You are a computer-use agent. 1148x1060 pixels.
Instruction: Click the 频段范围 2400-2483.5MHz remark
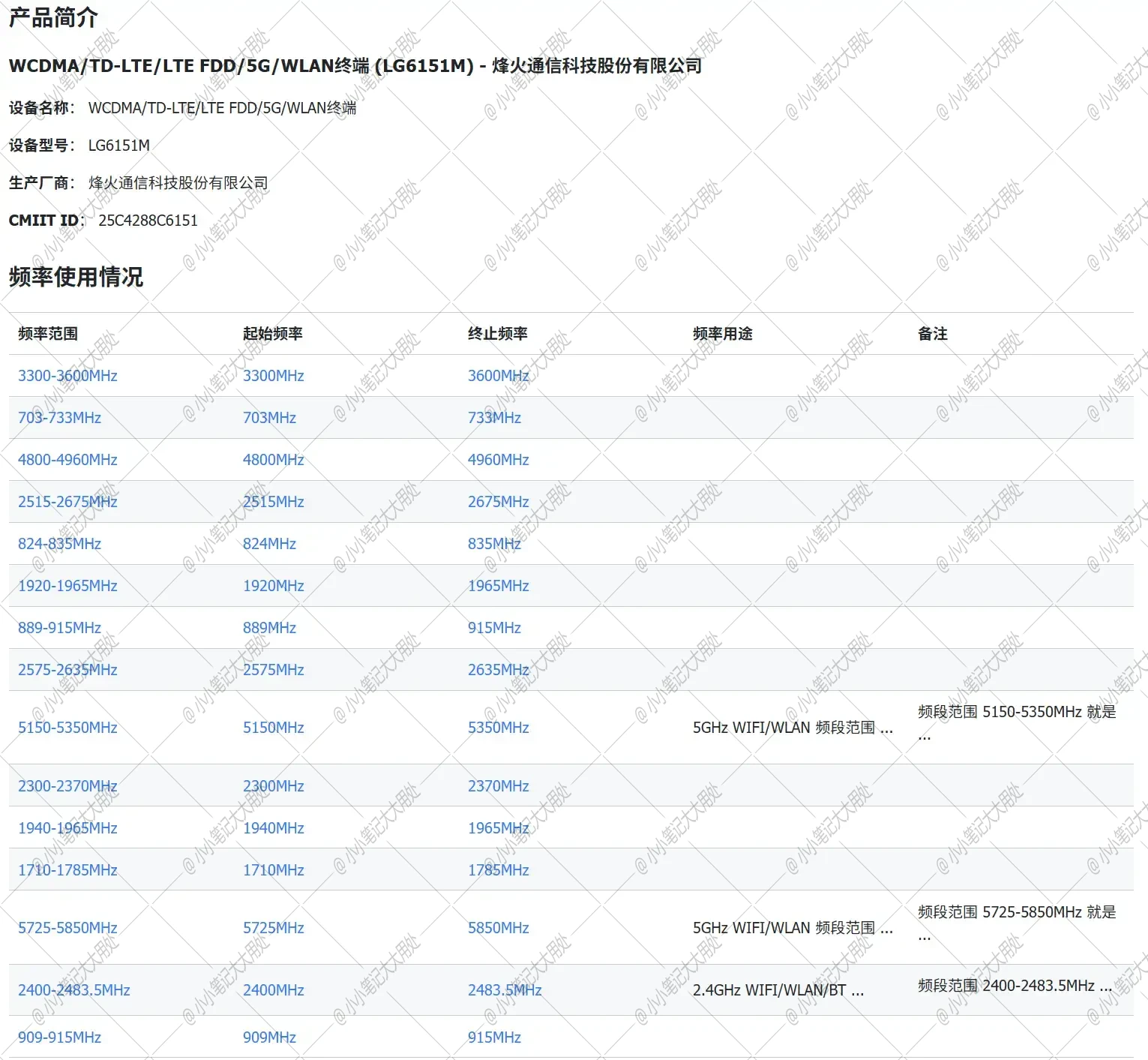(x=1015, y=986)
